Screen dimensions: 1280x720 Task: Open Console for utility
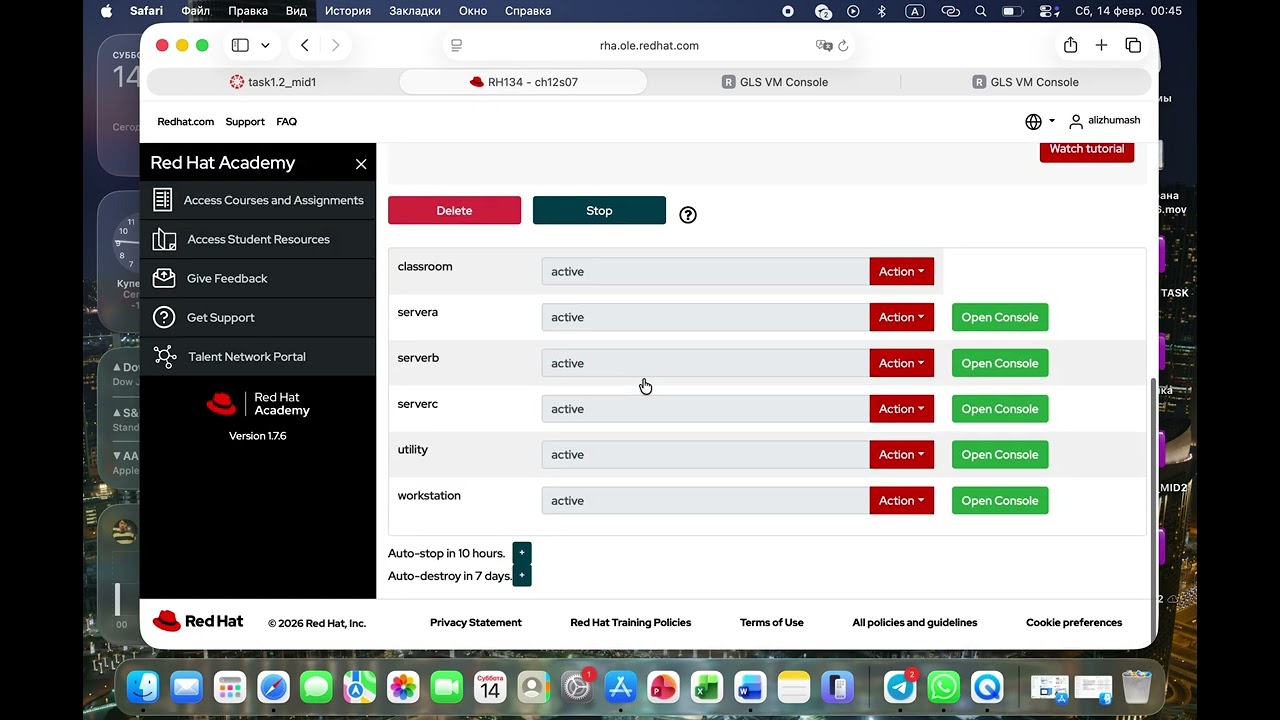(1000, 454)
